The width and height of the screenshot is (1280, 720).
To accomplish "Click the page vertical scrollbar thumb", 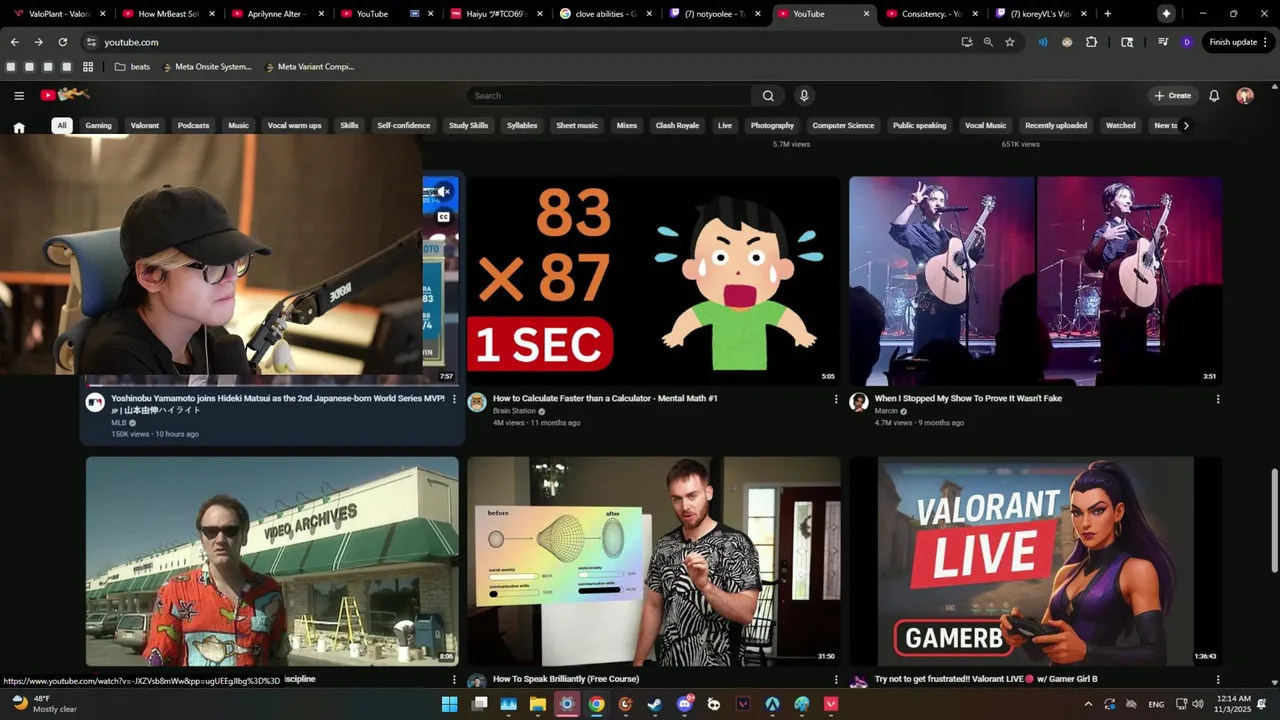I will (1274, 521).
